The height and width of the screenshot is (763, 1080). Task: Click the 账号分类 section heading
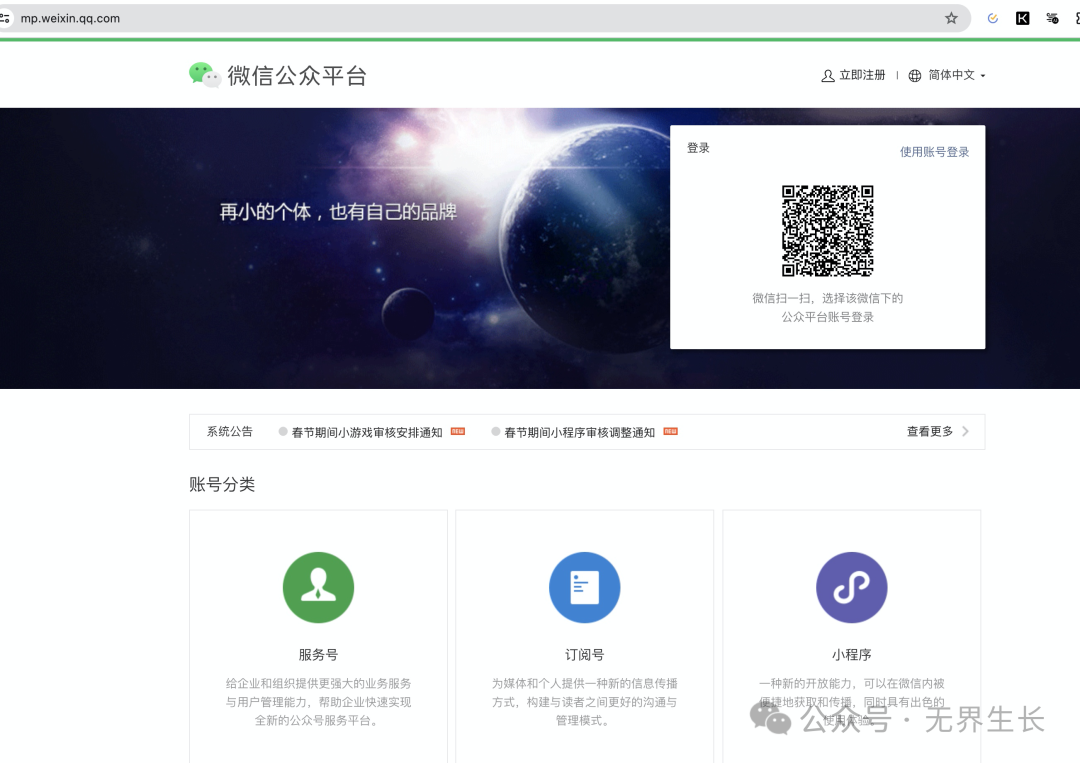222,484
